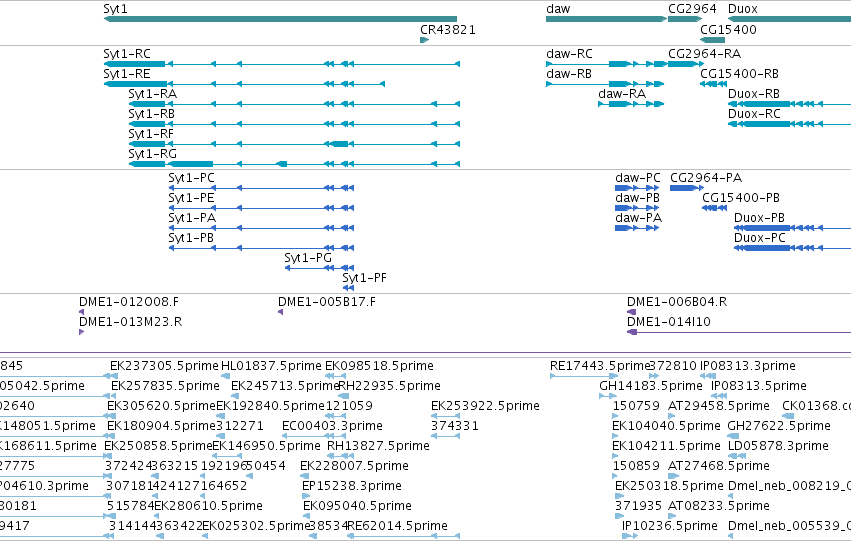851x541 pixels.
Task: Click EST EP15238.3prime
Action: [352, 486]
